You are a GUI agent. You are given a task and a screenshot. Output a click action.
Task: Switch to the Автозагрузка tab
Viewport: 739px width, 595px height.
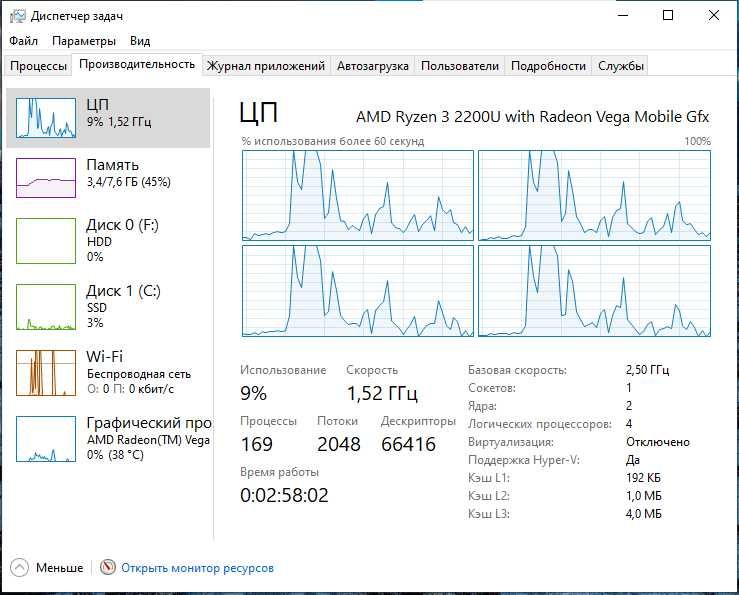(x=372, y=66)
